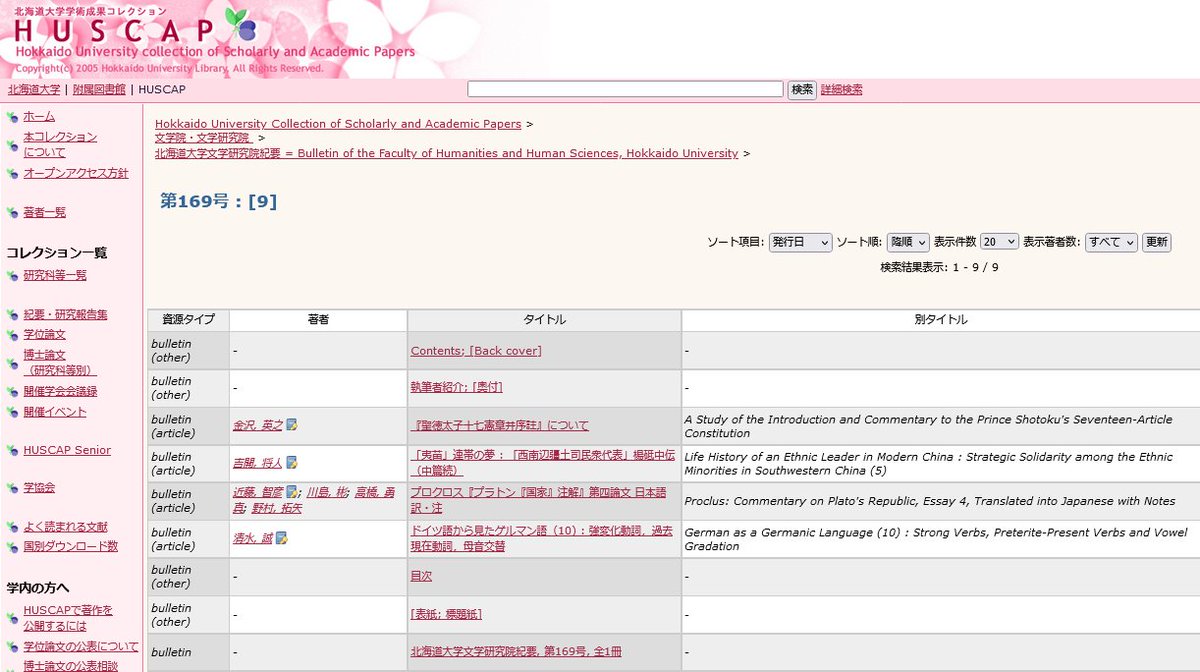The height and width of the screenshot is (672, 1200).
Task: Follow the 文学院・文学研究院 breadcrumb link
Action: (x=204, y=138)
